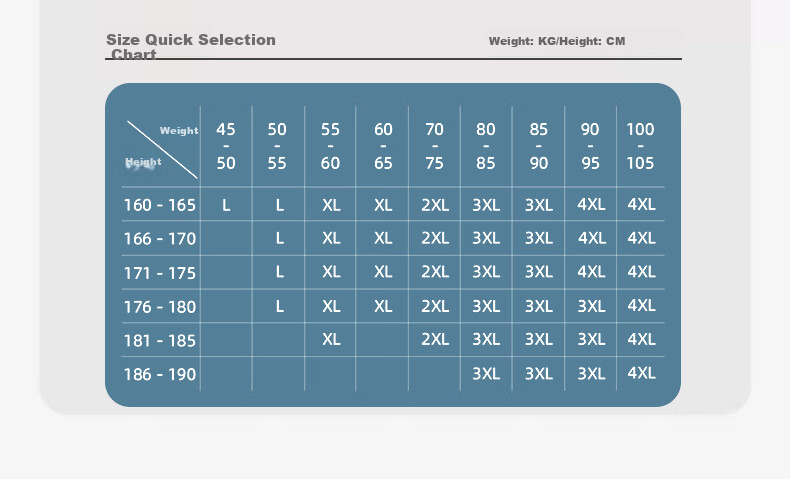The height and width of the screenshot is (479, 790).
Task: Select the 171 - 175 height row label
Action: coord(160,273)
